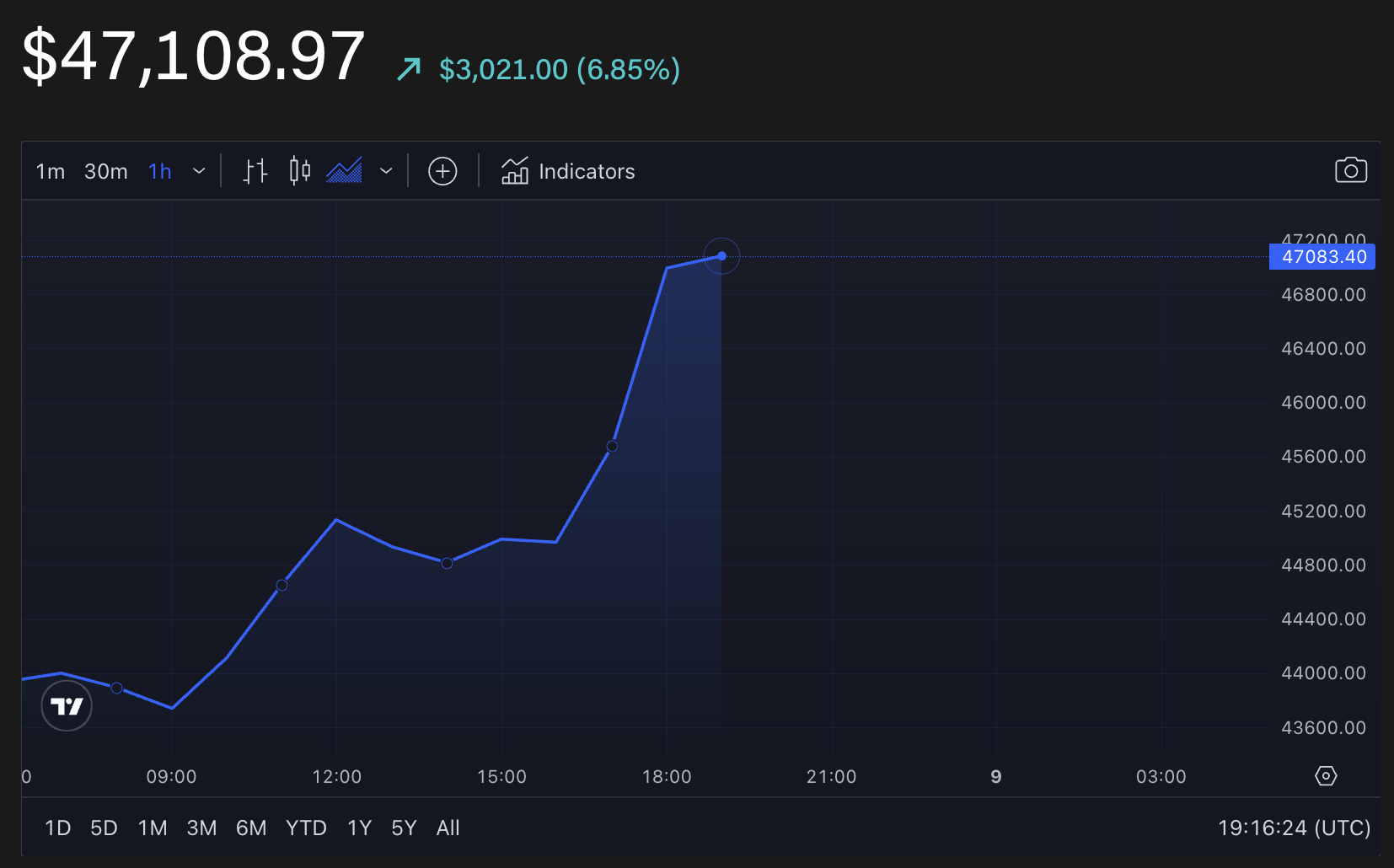Click the last data point at chart peak

[x=721, y=256]
